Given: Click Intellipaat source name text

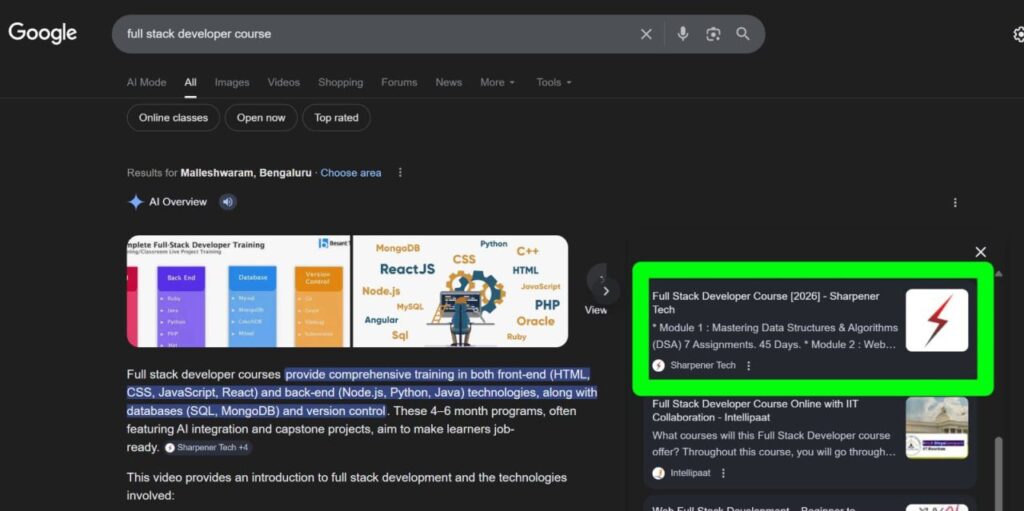Looking at the screenshot, I should click(690, 472).
